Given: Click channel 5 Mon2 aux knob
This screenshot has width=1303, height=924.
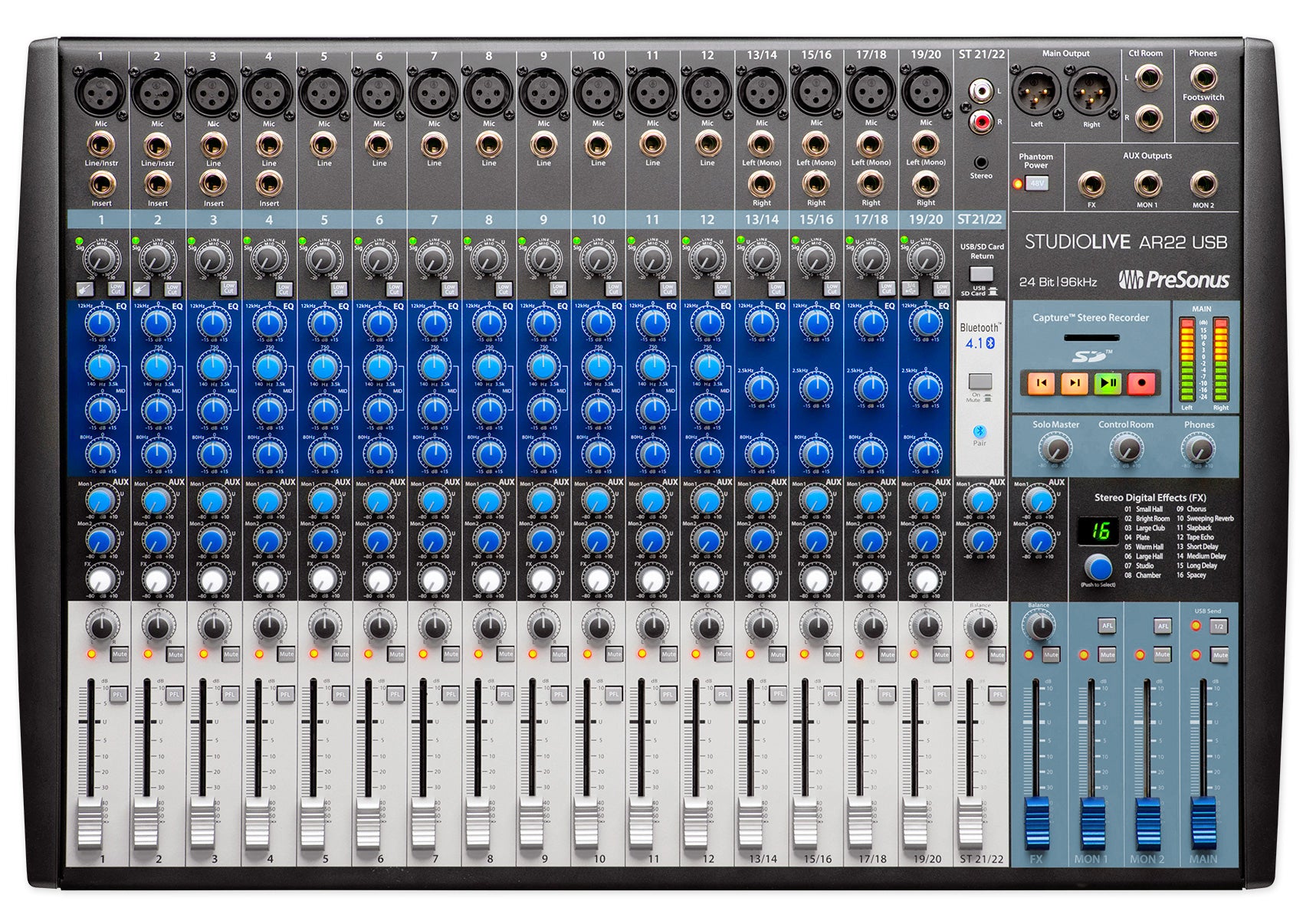Looking at the screenshot, I should pos(323,540).
